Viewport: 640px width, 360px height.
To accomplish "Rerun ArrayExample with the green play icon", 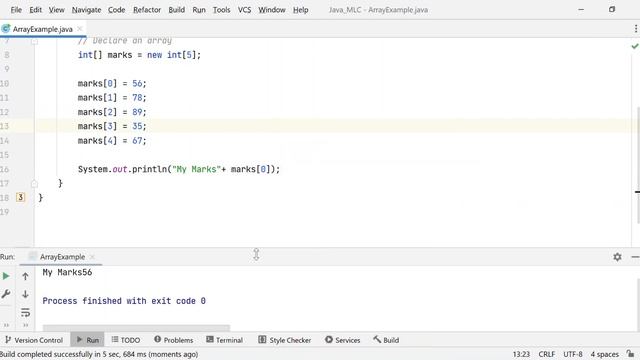I will (6, 276).
